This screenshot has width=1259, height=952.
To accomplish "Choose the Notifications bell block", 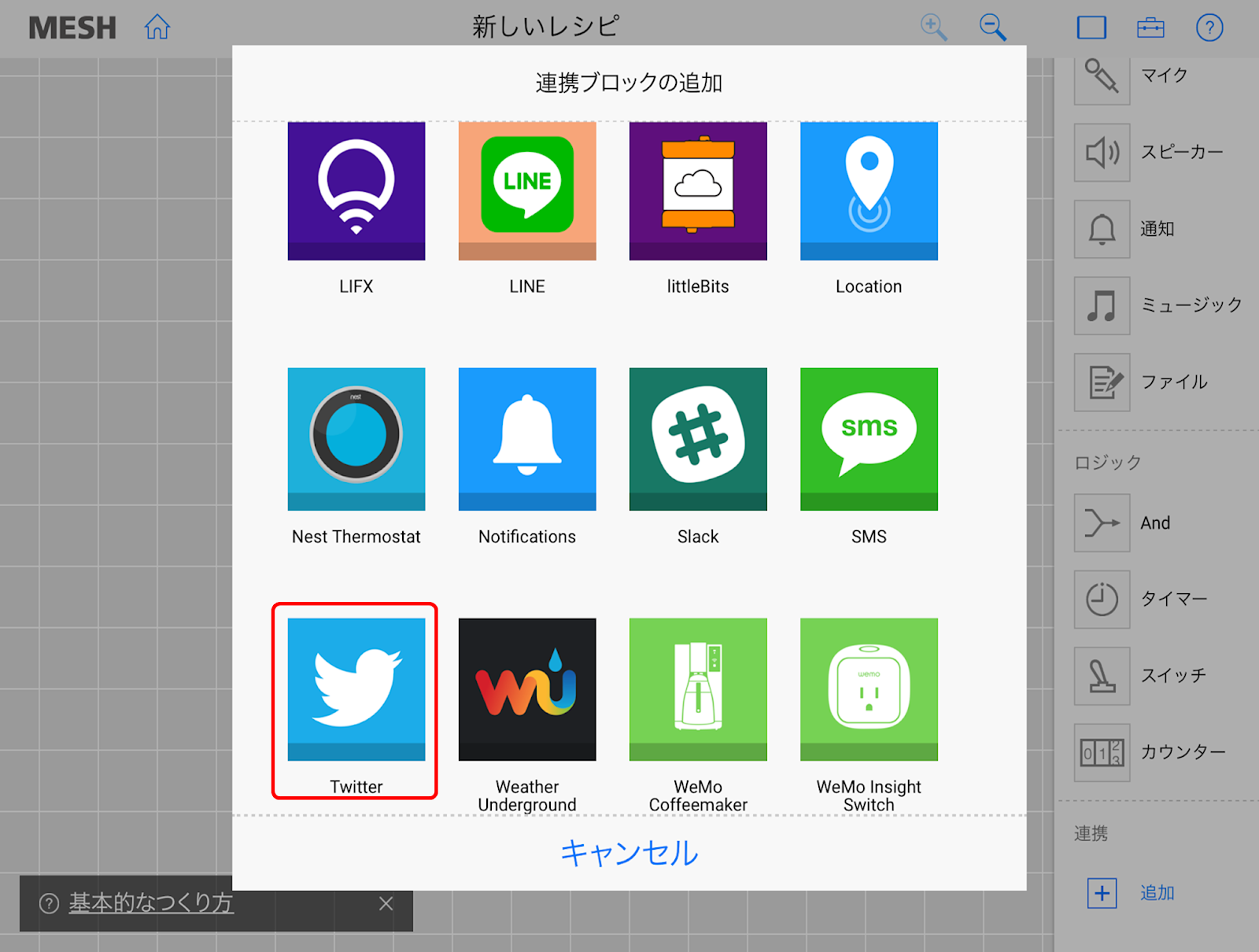I will coord(527,439).
